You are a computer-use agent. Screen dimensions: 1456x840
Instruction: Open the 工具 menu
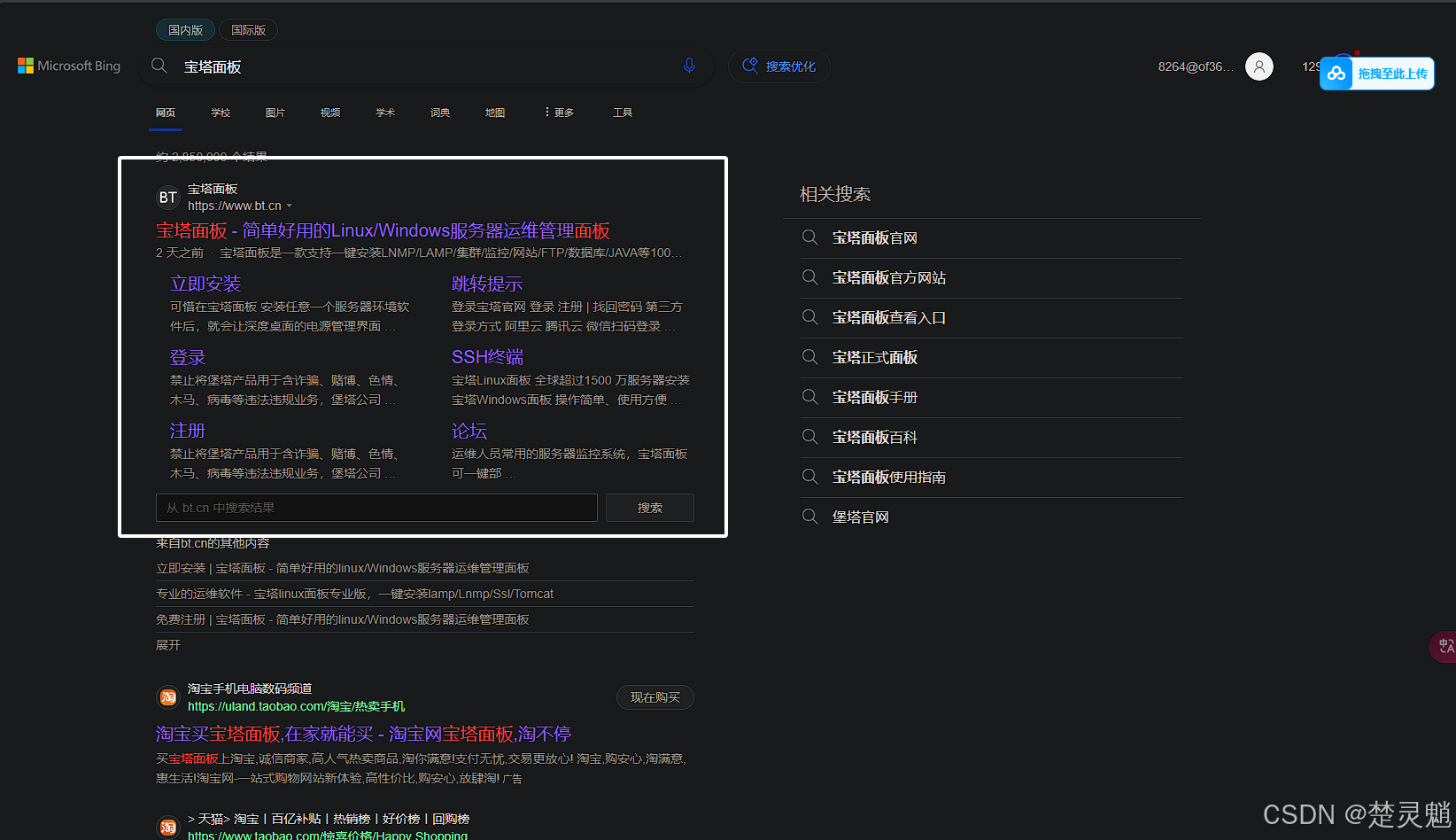tap(623, 113)
